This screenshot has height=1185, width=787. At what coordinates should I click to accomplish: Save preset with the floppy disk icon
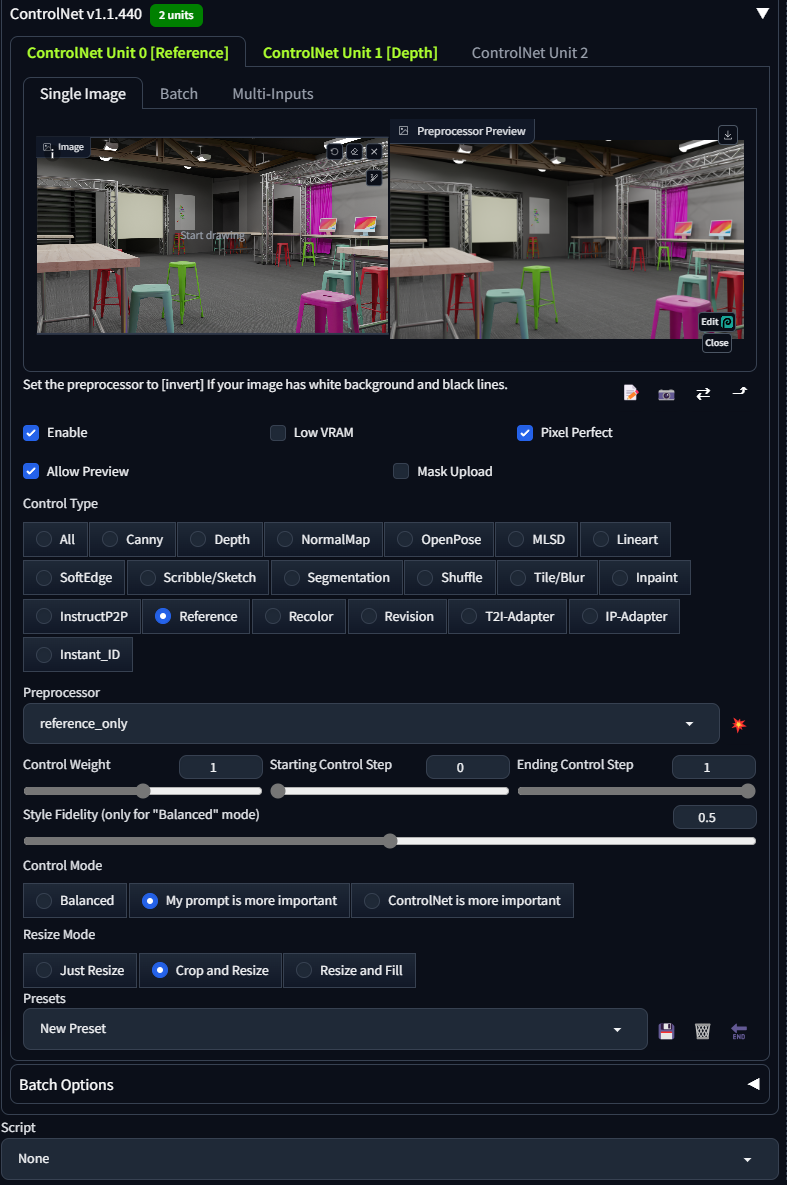point(666,1030)
